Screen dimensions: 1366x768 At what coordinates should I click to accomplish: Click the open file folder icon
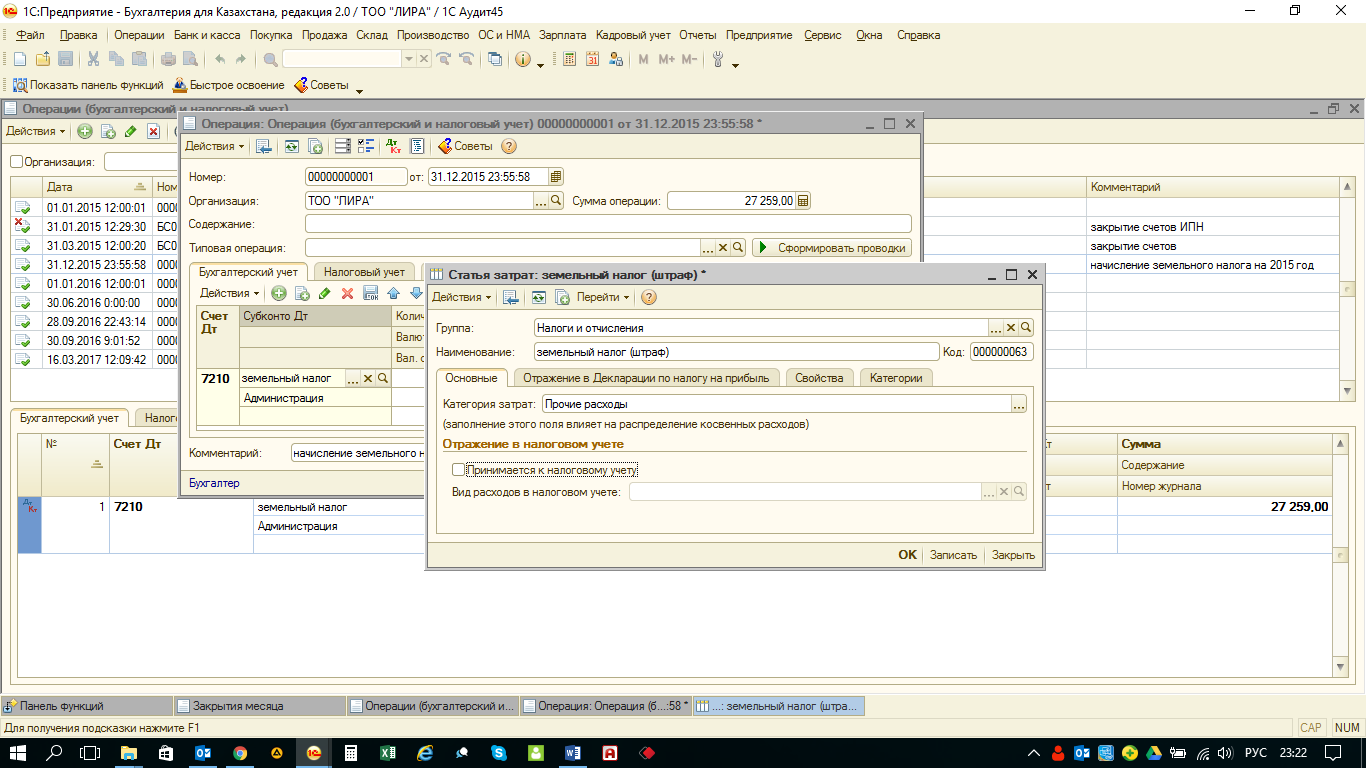click(x=43, y=59)
